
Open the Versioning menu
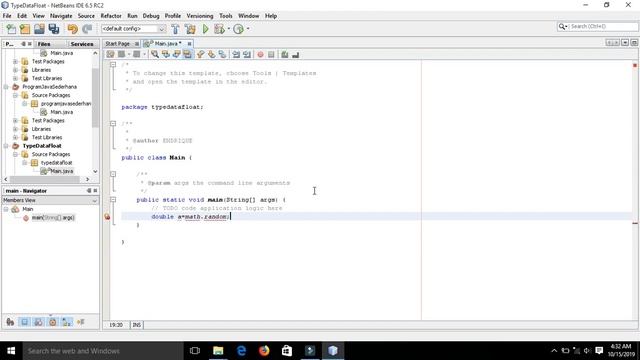tap(200, 16)
